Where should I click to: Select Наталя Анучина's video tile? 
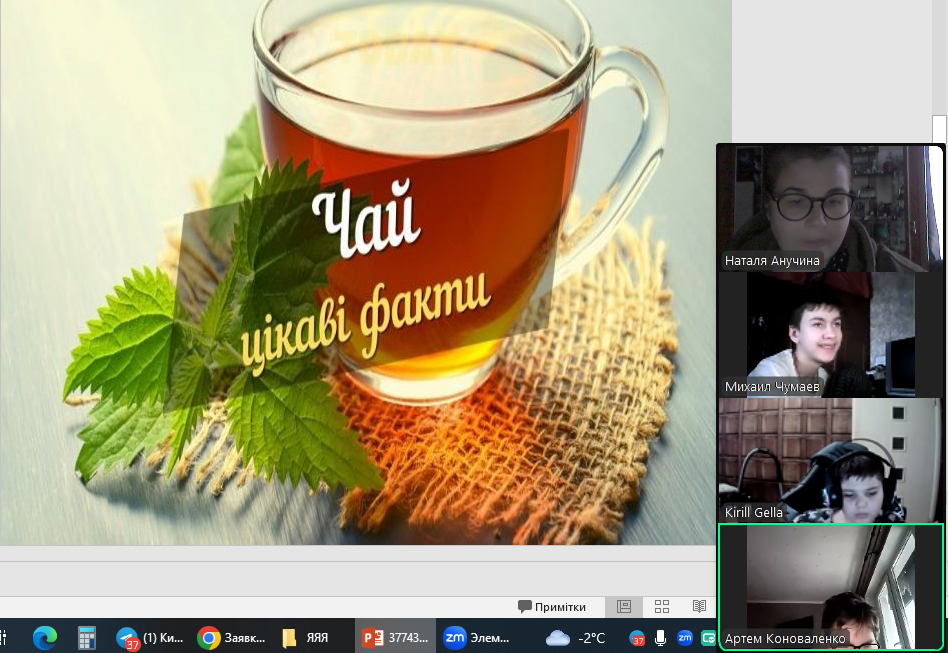pyautogui.click(x=831, y=209)
